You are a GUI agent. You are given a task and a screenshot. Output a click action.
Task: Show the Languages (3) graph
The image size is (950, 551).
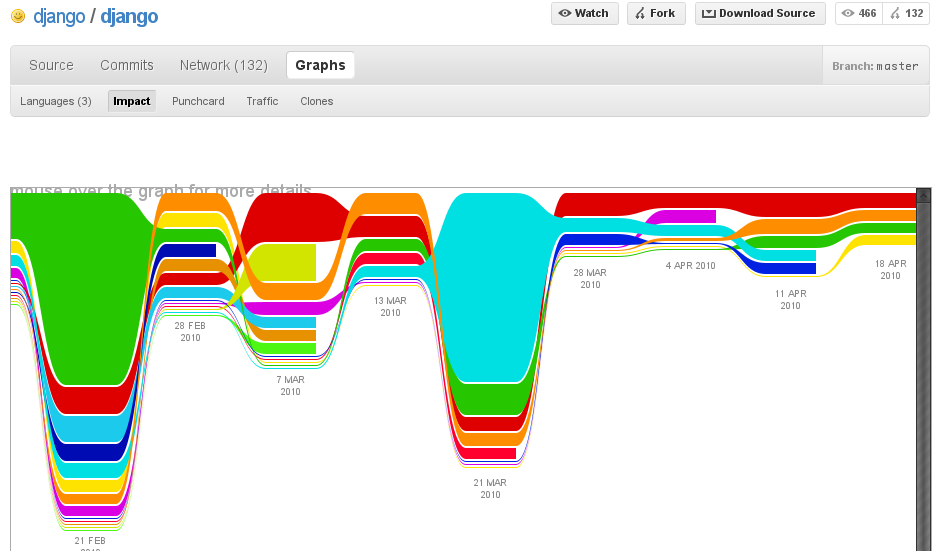coord(56,101)
